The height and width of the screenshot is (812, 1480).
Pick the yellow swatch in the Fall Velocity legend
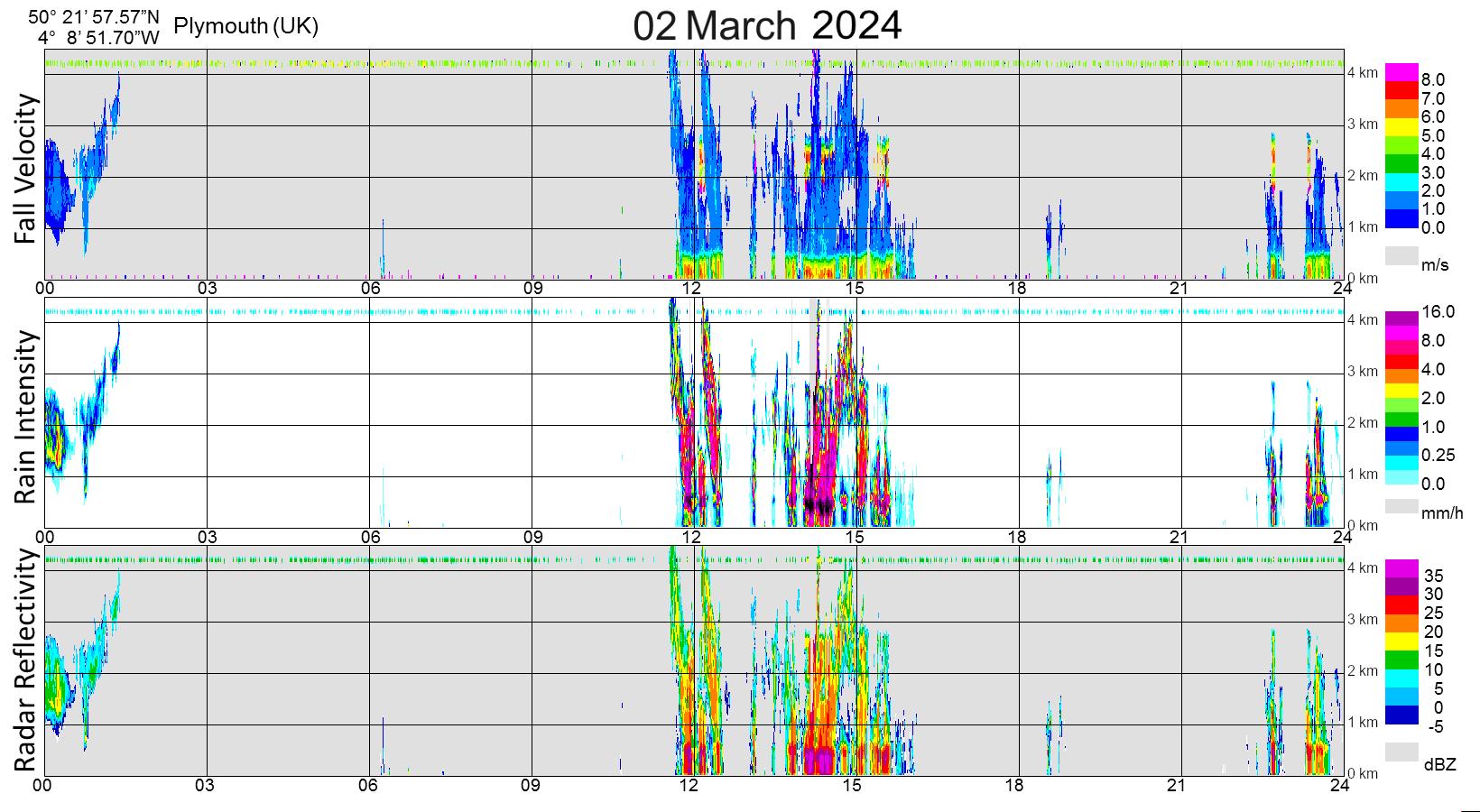coord(1401,127)
